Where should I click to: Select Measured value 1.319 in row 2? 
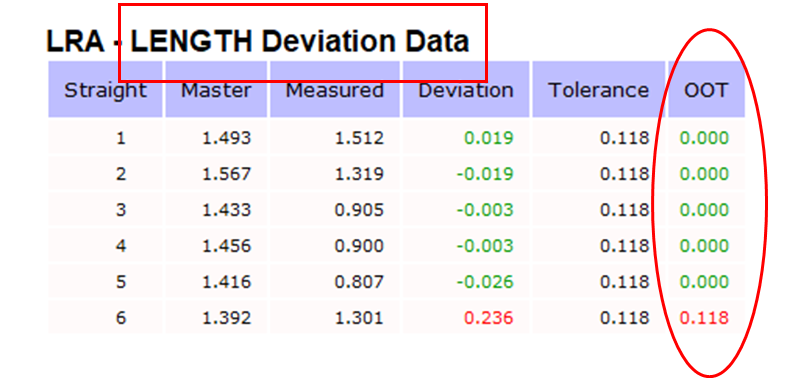(359, 175)
